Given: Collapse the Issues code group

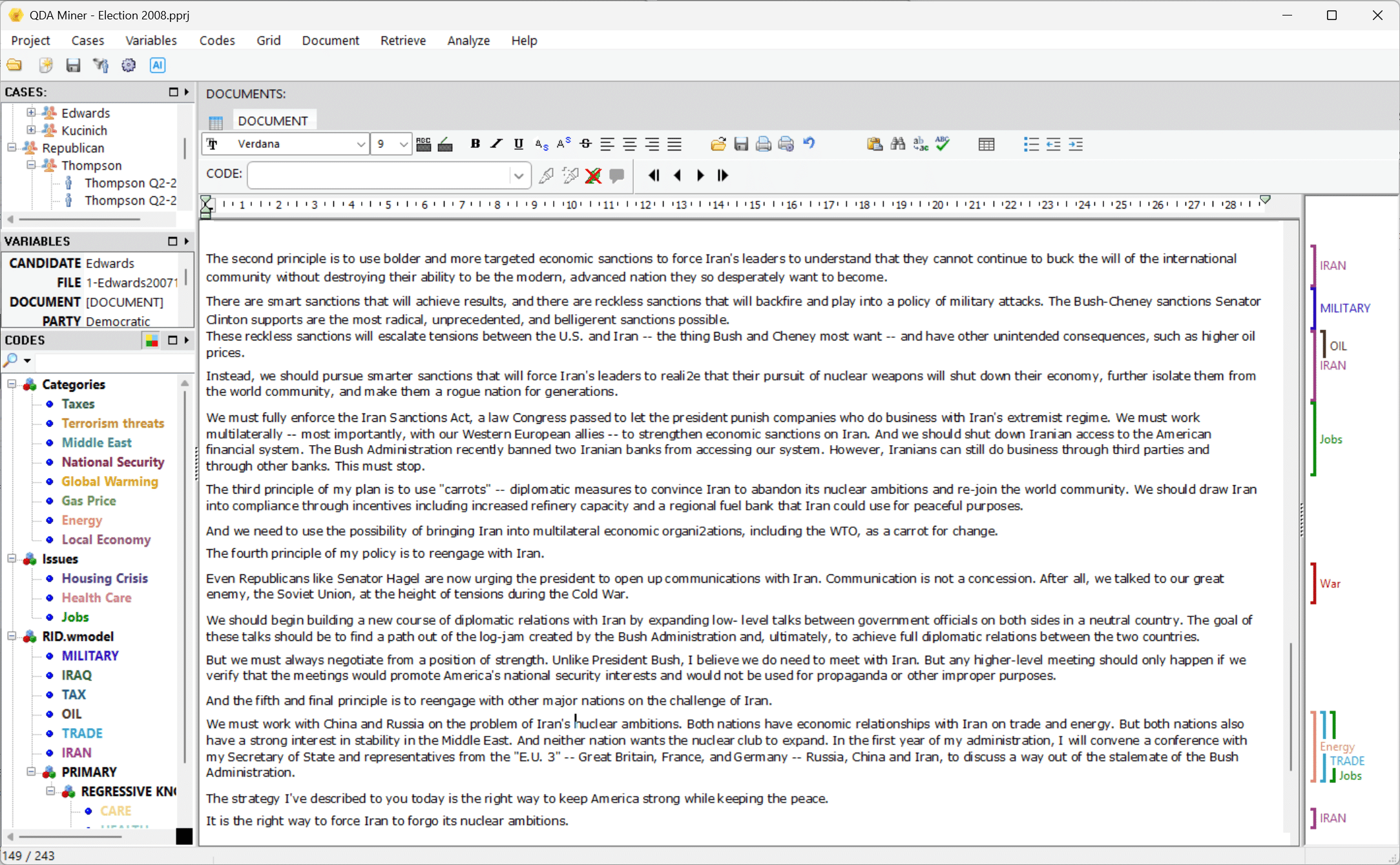Looking at the screenshot, I should (12, 558).
